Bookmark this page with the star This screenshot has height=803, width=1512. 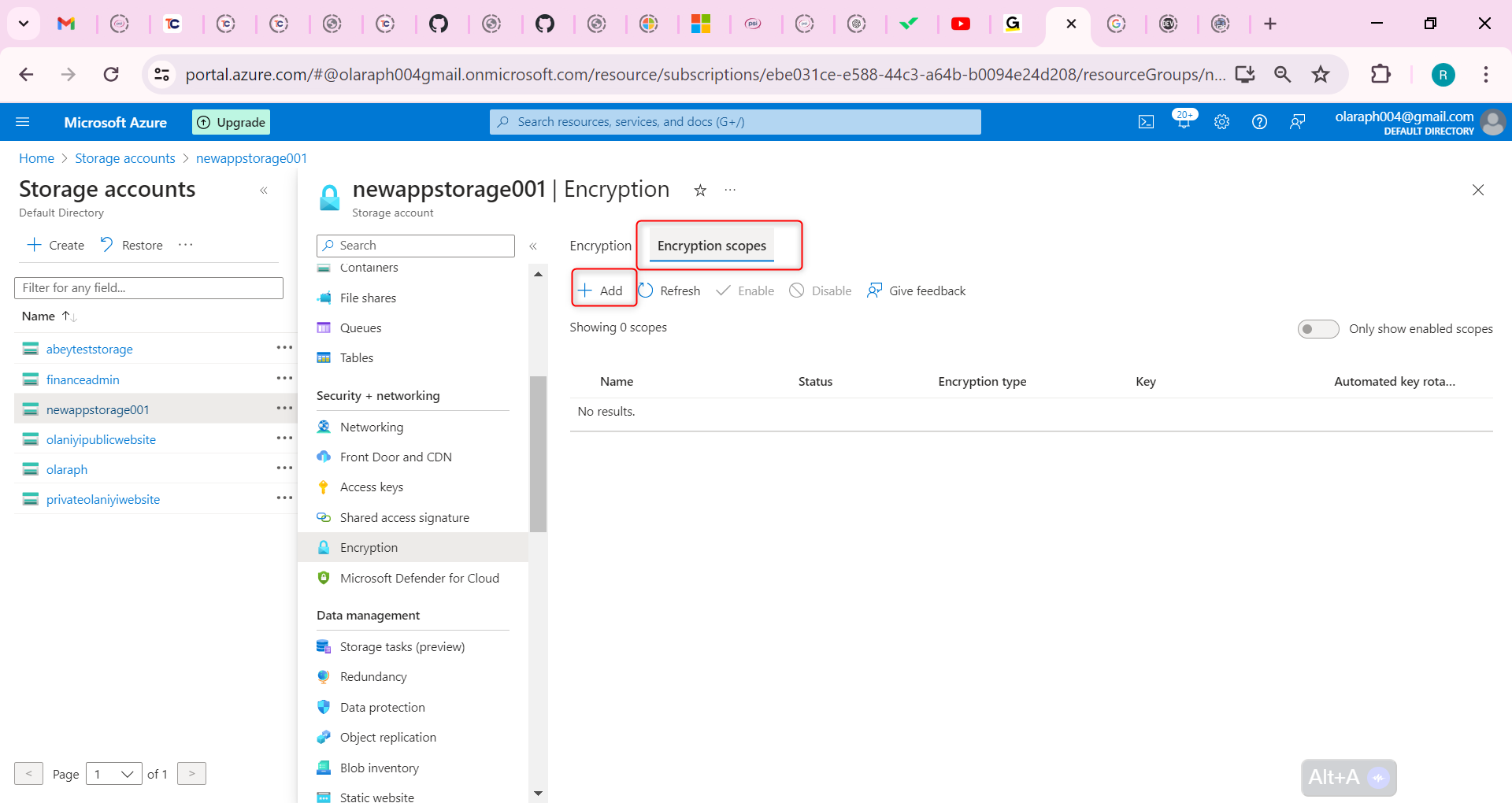coord(1321,75)
